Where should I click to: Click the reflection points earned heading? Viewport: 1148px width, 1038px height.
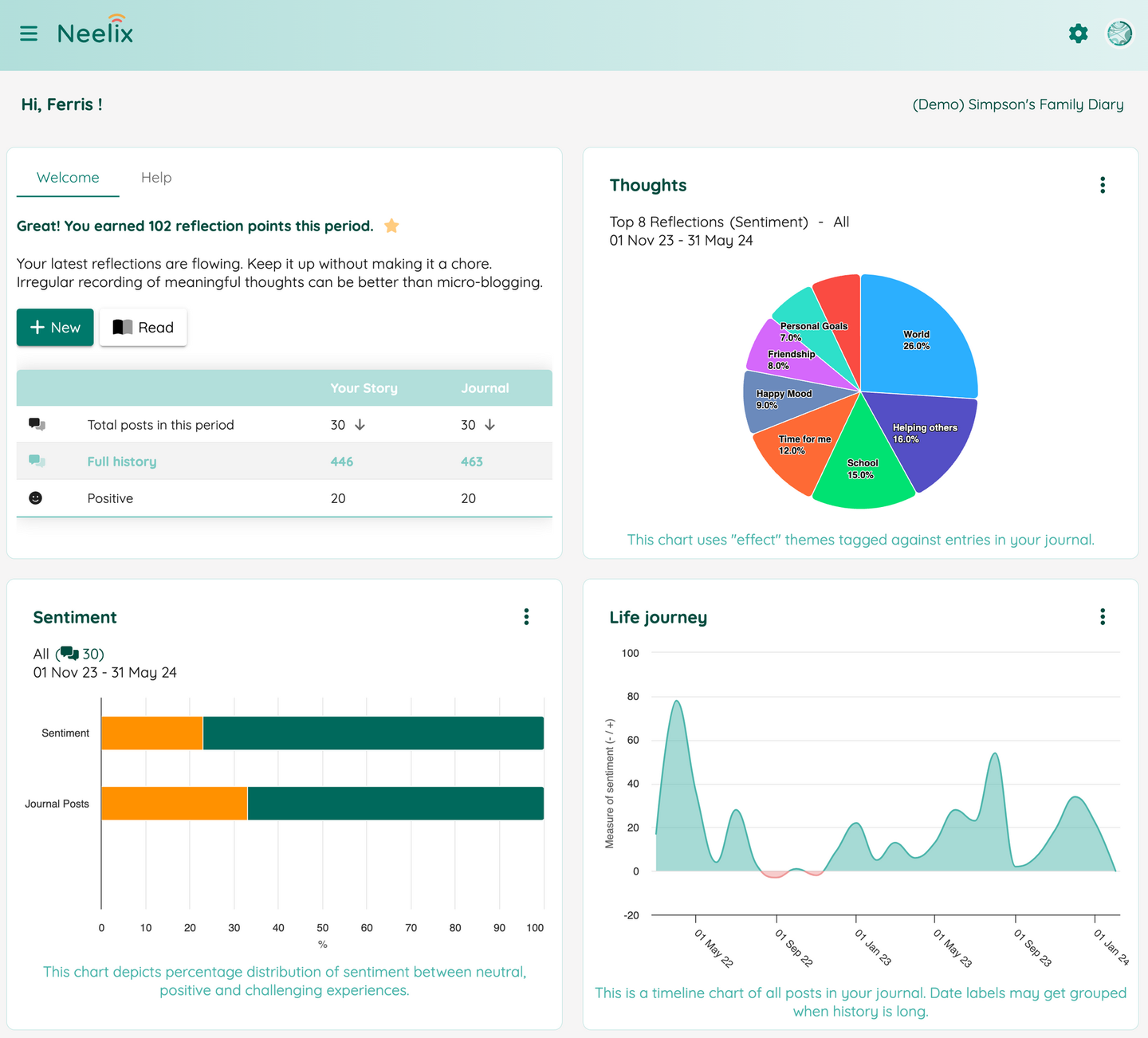(x=195, y=226)
